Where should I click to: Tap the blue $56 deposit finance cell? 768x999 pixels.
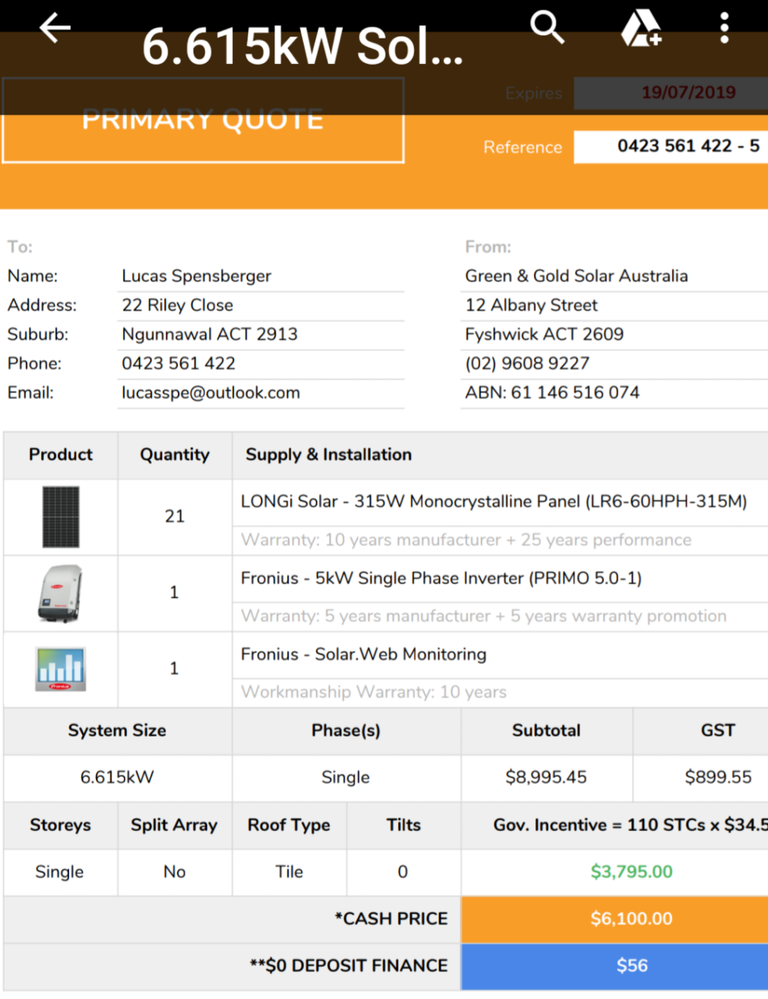631,965
